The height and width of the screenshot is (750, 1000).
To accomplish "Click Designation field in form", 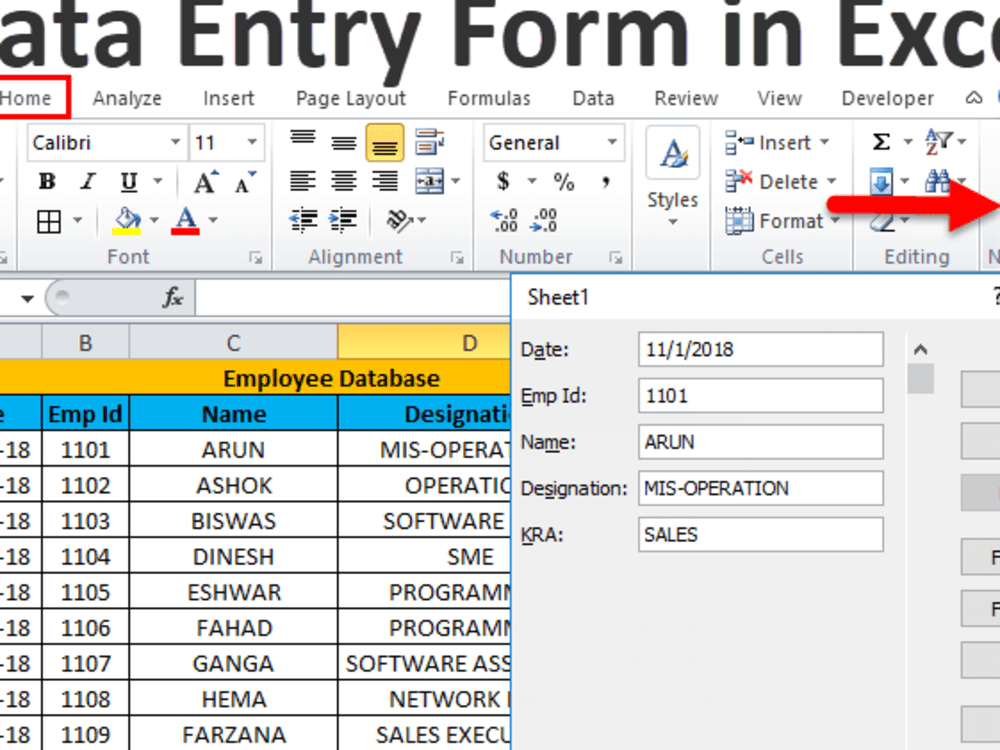I will pos(760,488).
